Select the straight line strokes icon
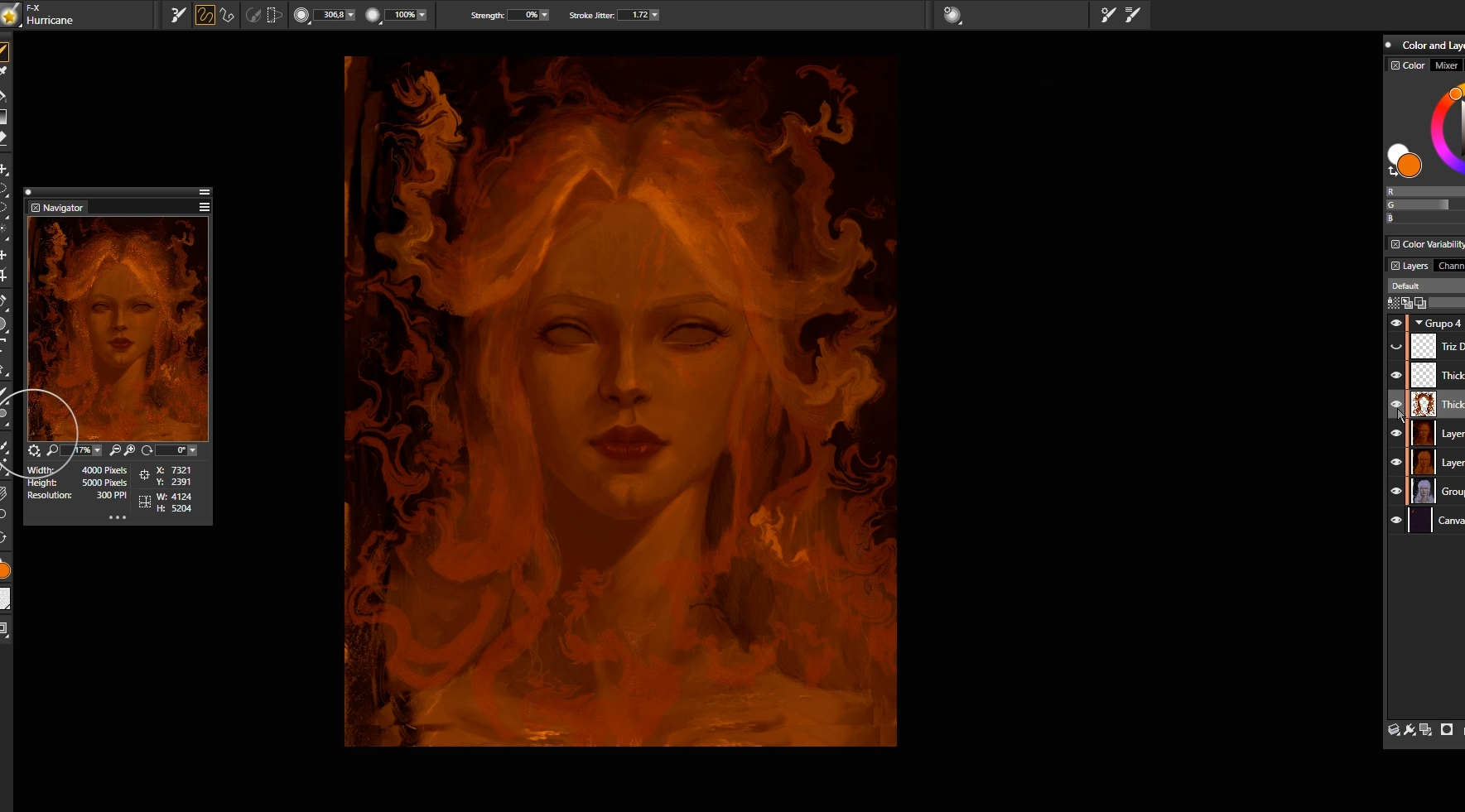The image size is (1465, 812). [x=227, y=15]
